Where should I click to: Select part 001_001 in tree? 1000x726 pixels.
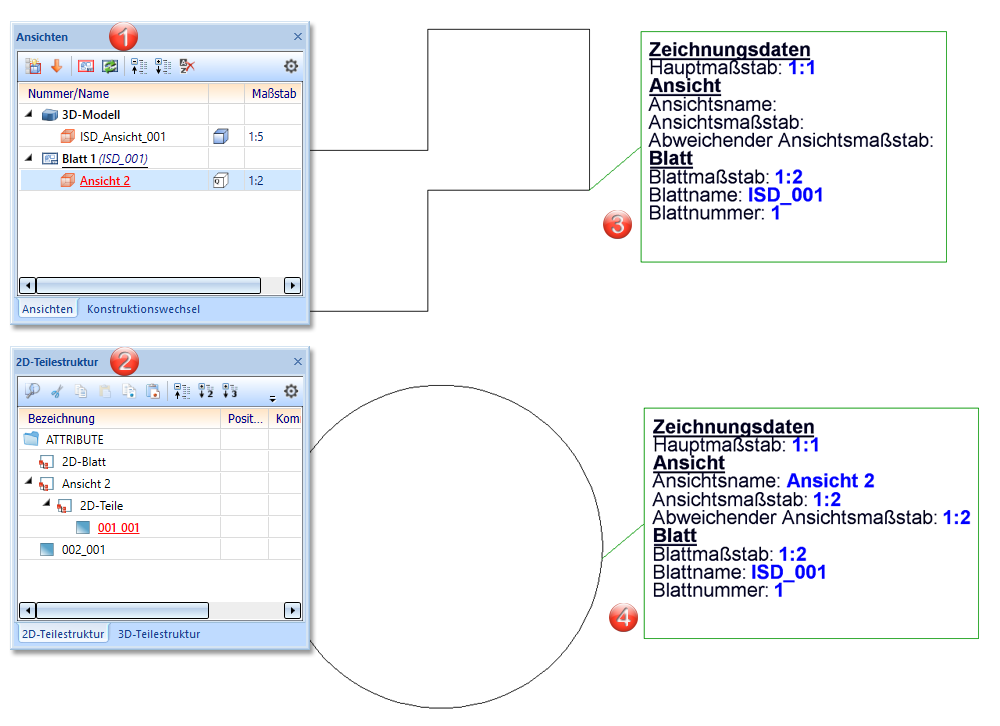[x=119, y=528]
